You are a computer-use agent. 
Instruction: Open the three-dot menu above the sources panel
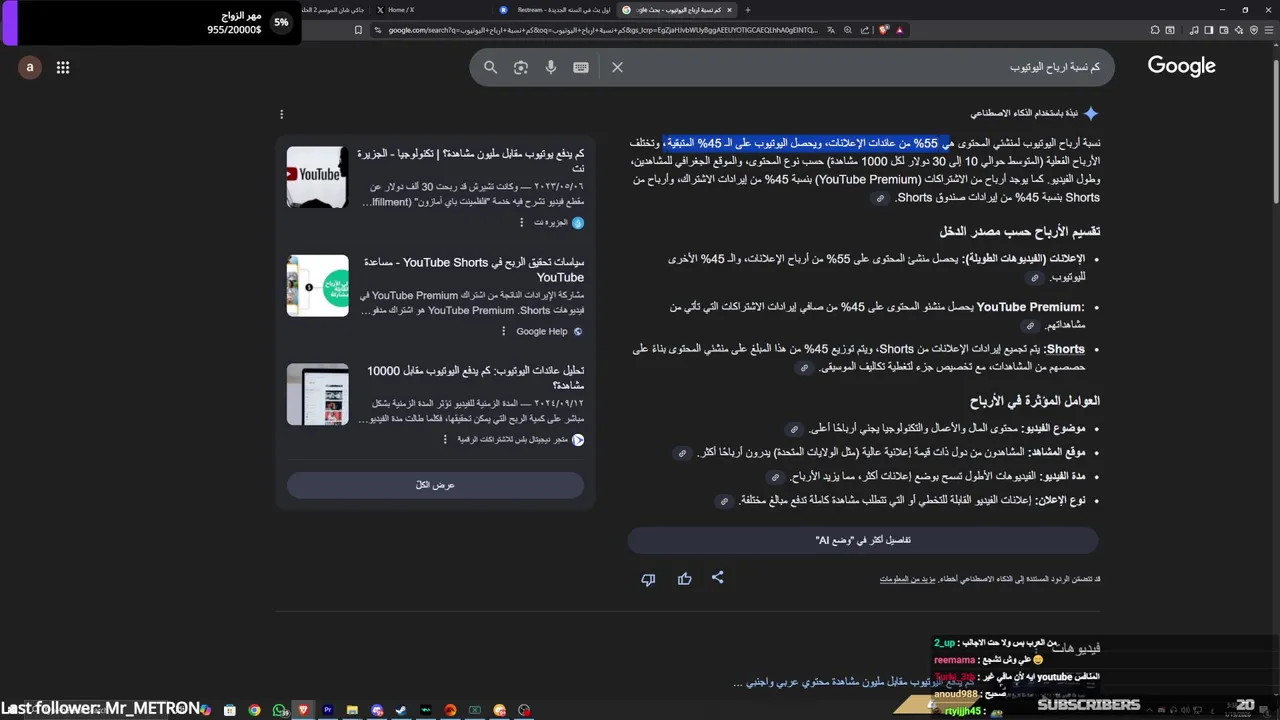(281, 114)
